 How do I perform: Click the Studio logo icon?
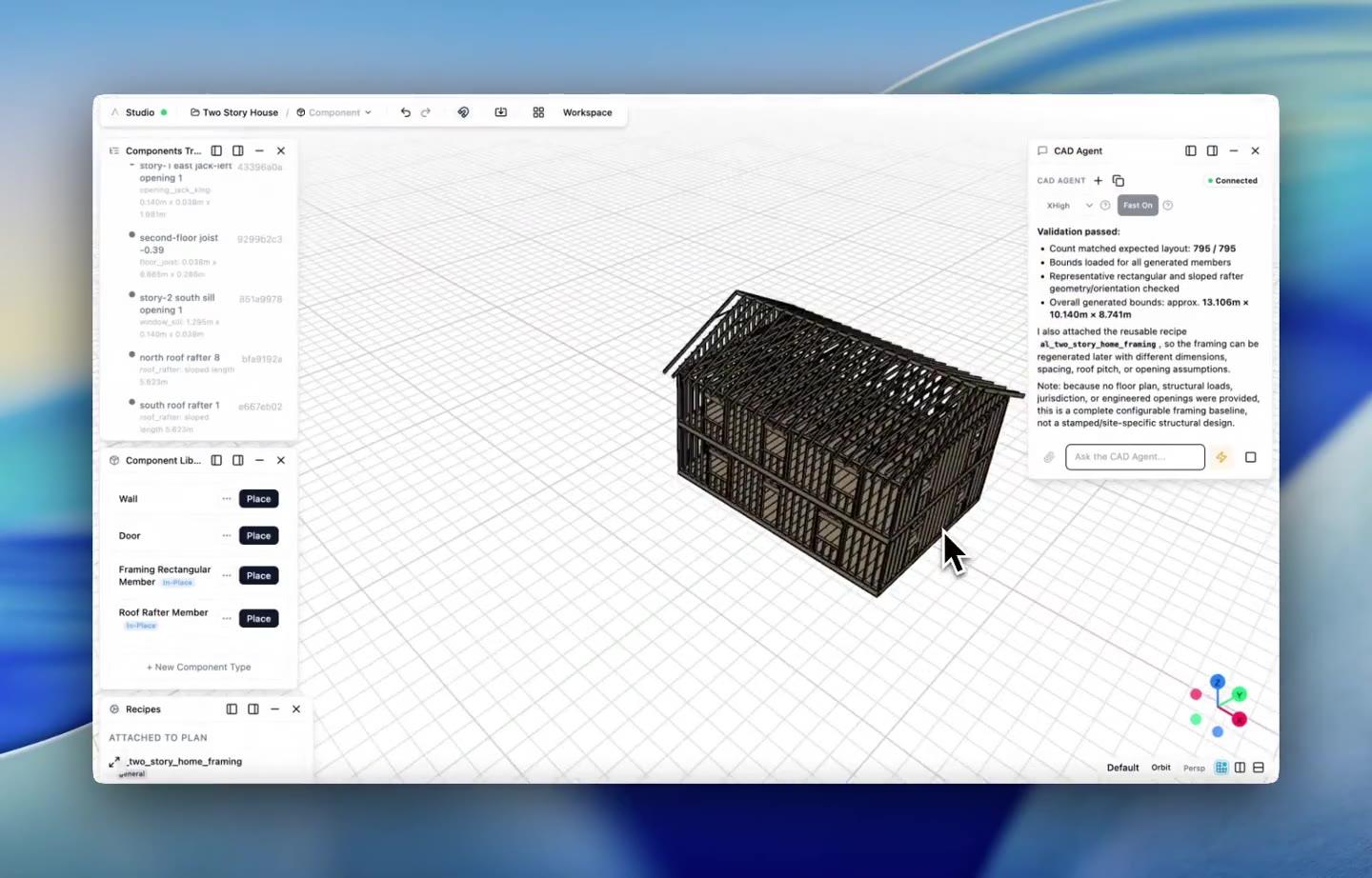click(x=115, y=112)
